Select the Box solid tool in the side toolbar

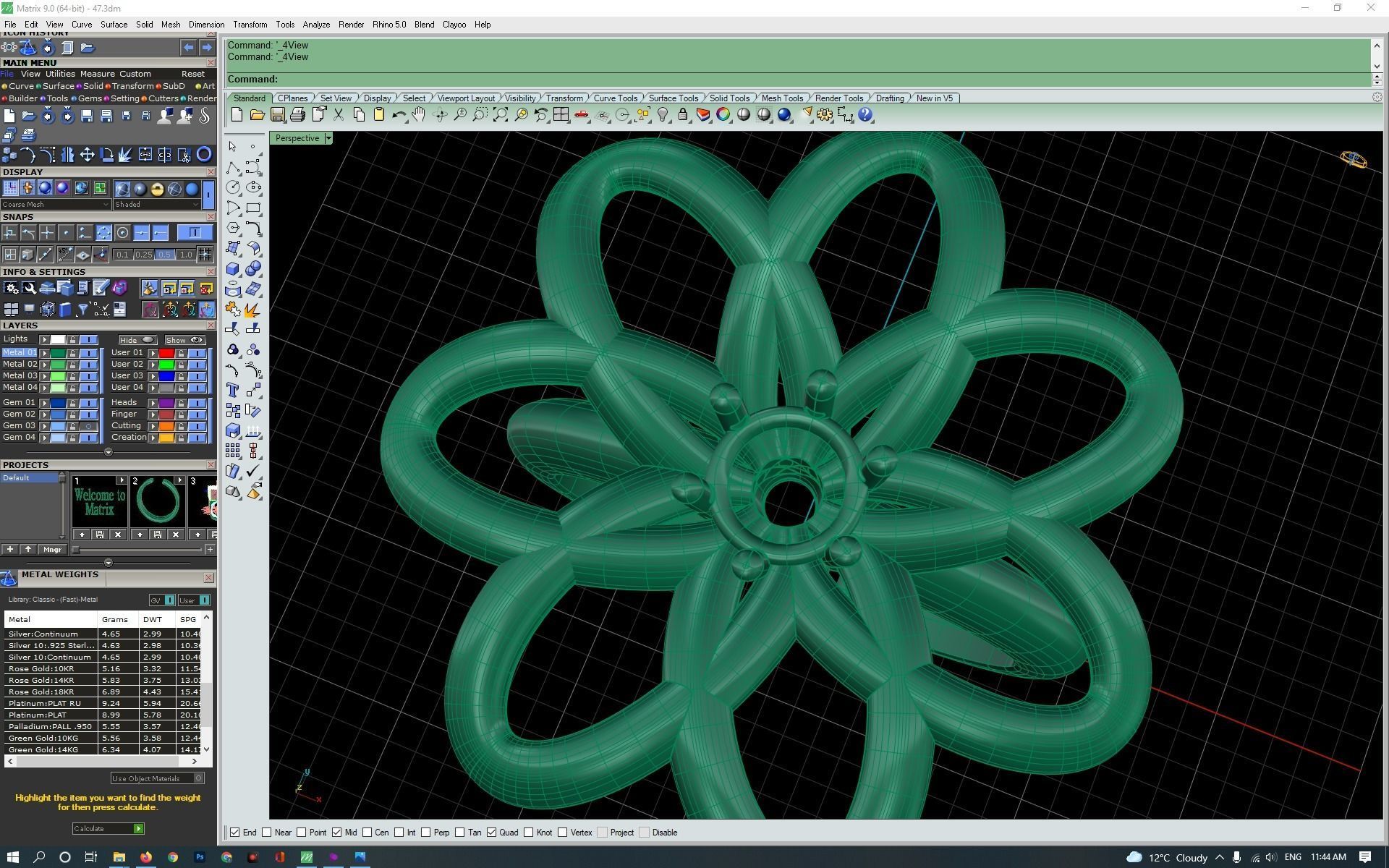coord(233,269)
